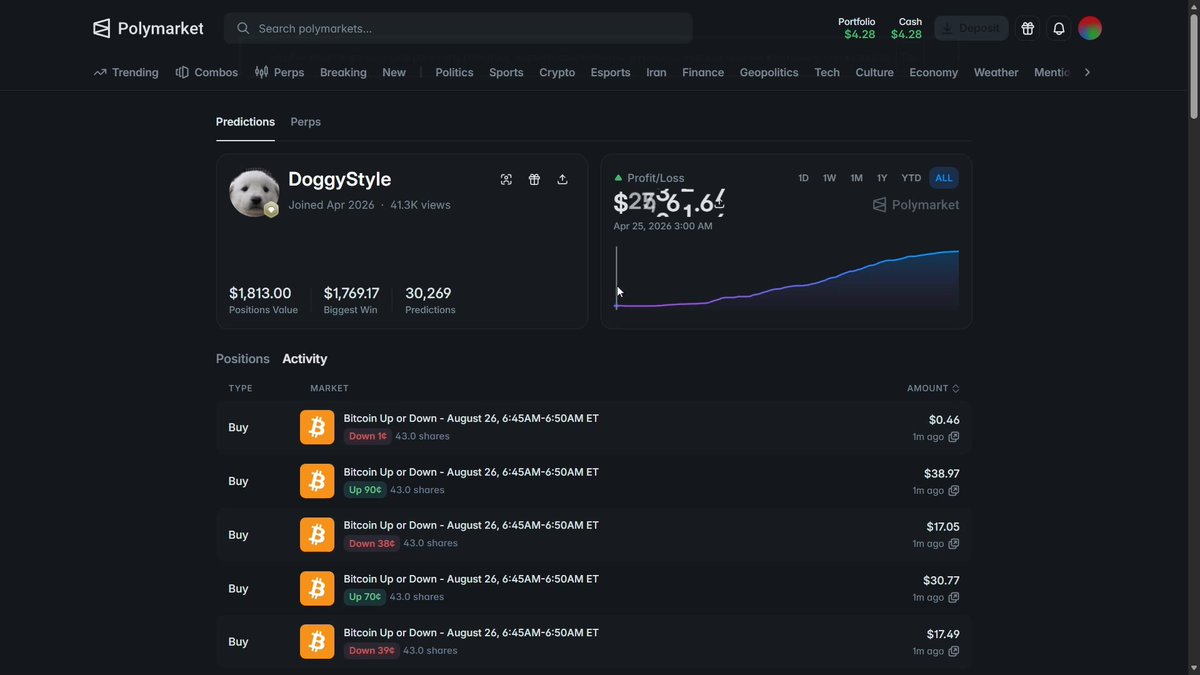Click the Bitcoin icon in the $17.49 row
Viewport: 1200px width, 675px height.
click(317, 642)
